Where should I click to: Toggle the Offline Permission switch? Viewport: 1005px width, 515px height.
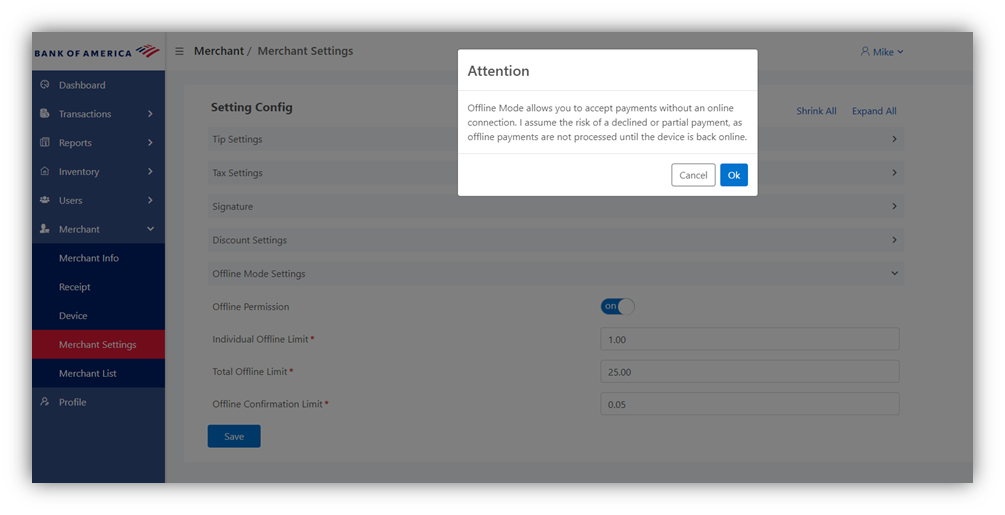pos(617,306)
